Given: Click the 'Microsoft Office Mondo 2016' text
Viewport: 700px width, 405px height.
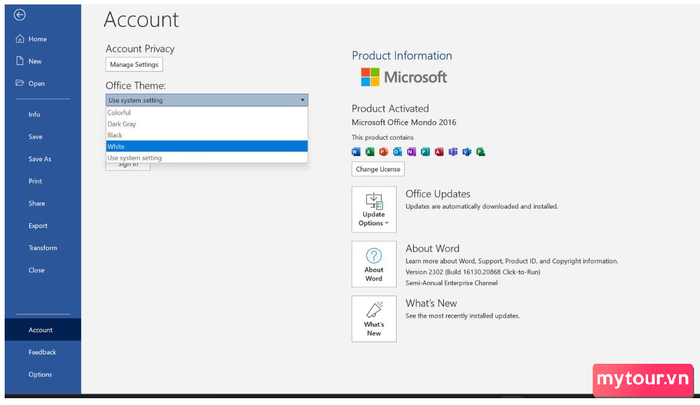Looking at the screenshot, I should click(404, 122).
